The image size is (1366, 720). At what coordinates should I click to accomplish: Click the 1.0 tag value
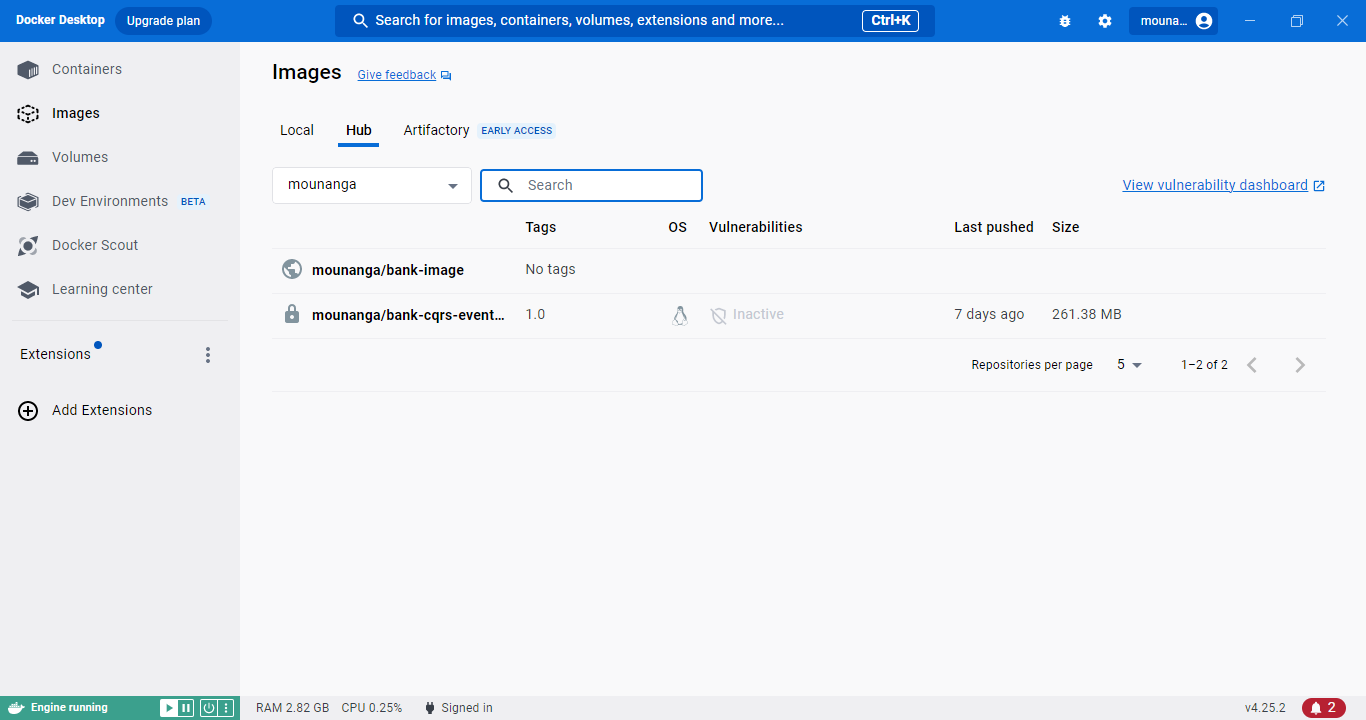(536, 314)
